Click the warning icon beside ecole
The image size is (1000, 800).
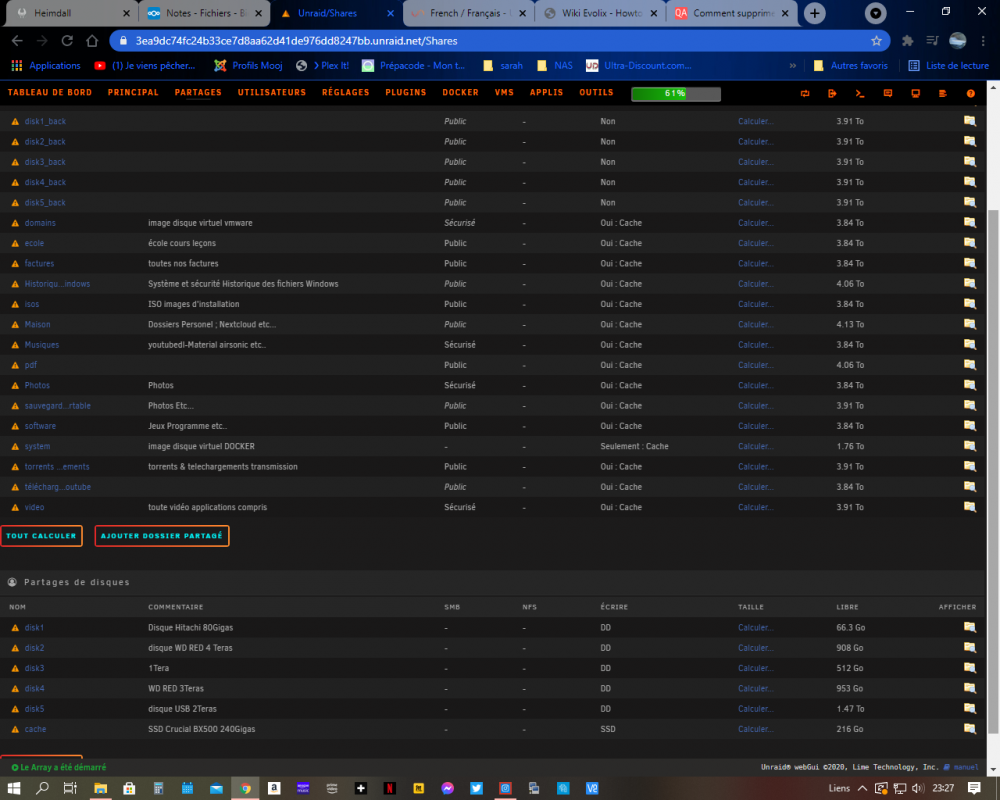[x=15, y=244]
